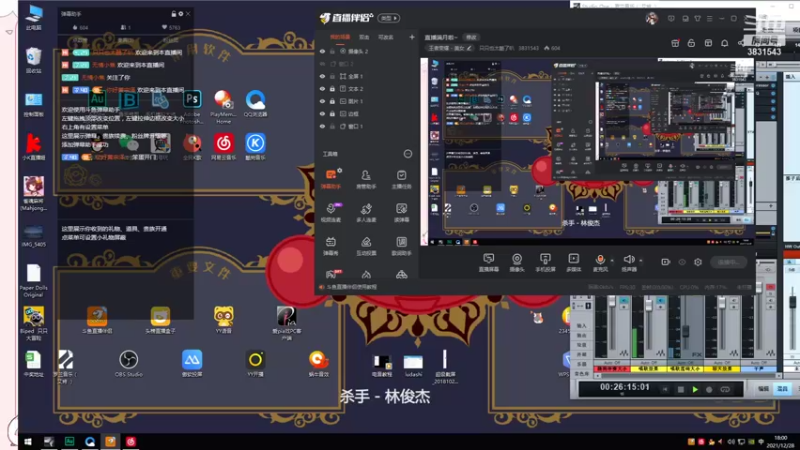The image size is (800, 450).
Task: Hide the 图片 1 source
Action: (x=322, y=101)
